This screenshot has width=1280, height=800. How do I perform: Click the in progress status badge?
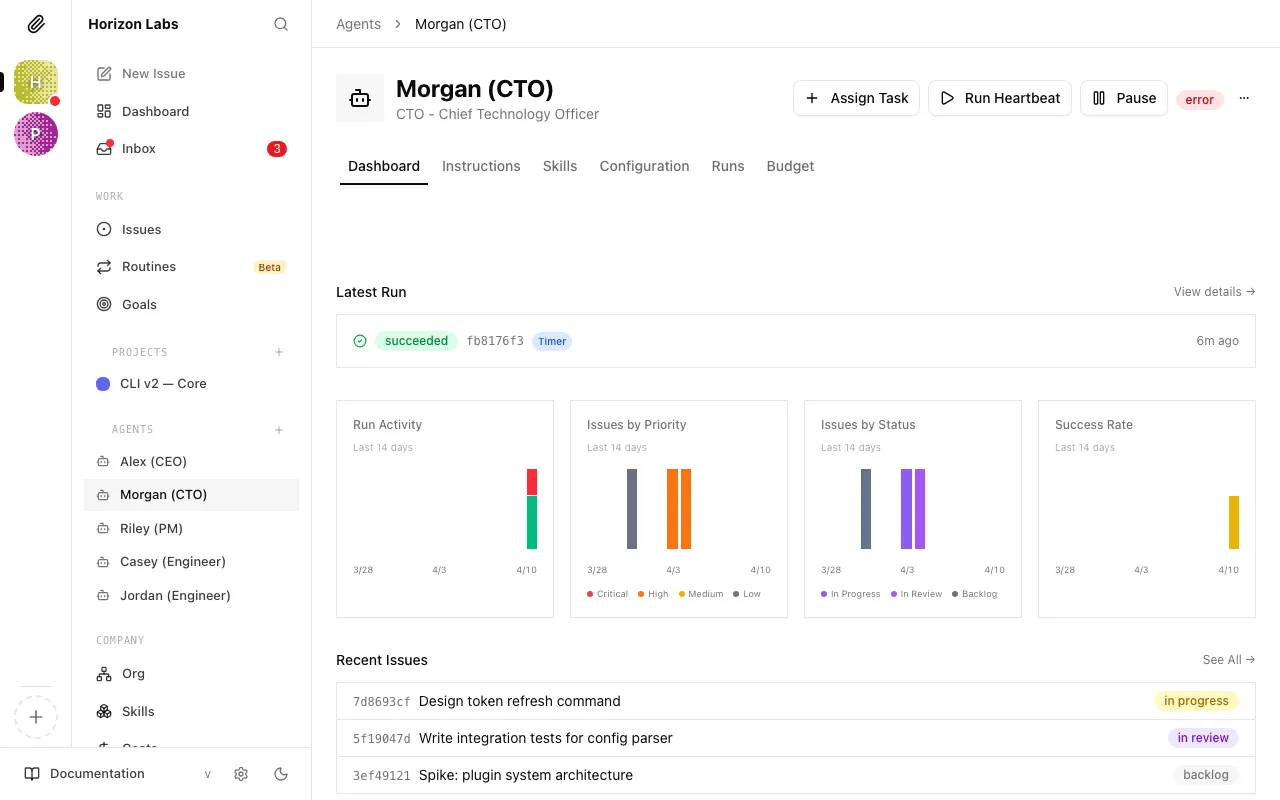(x=1196, y=701)
